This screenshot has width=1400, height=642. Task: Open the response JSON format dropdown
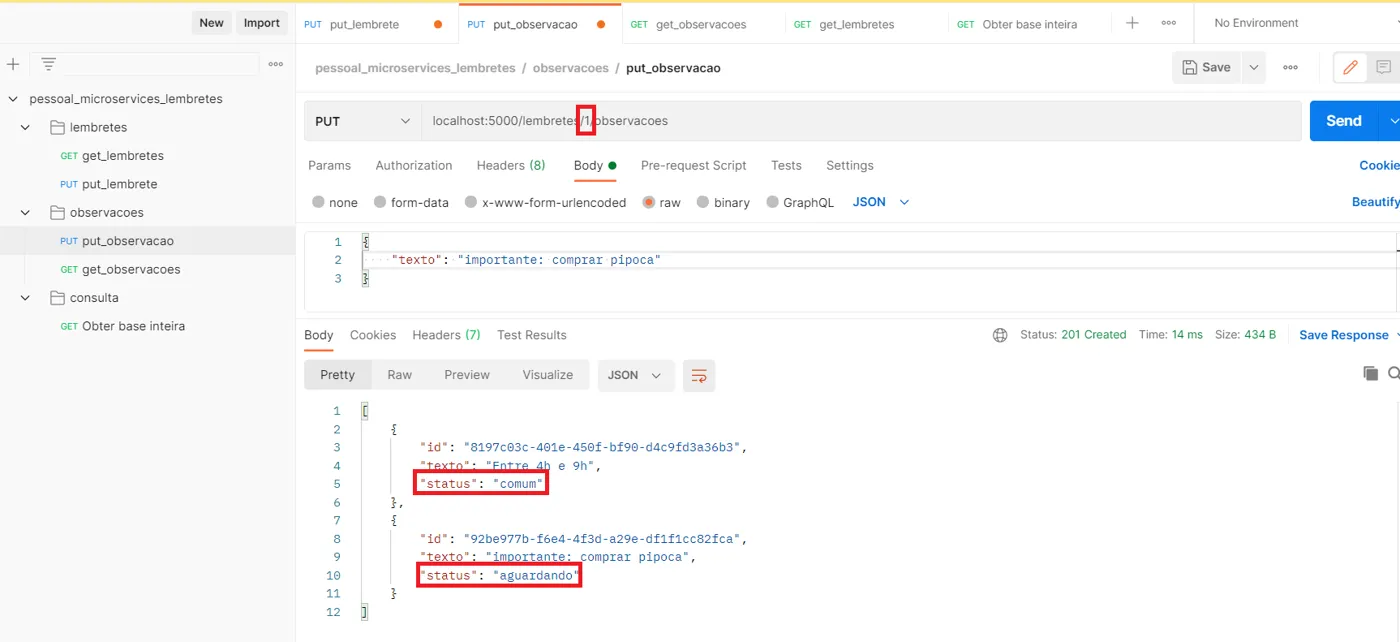(636, 375)
